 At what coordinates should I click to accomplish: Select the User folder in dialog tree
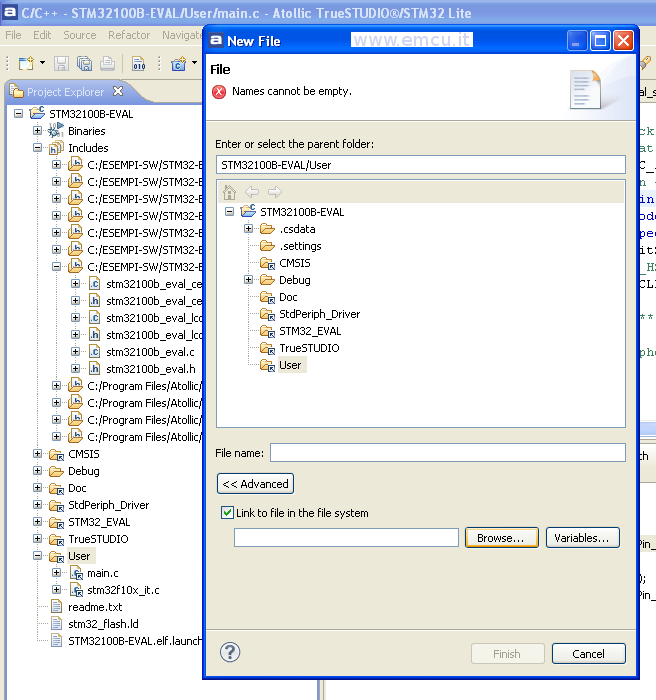point(290,365)
